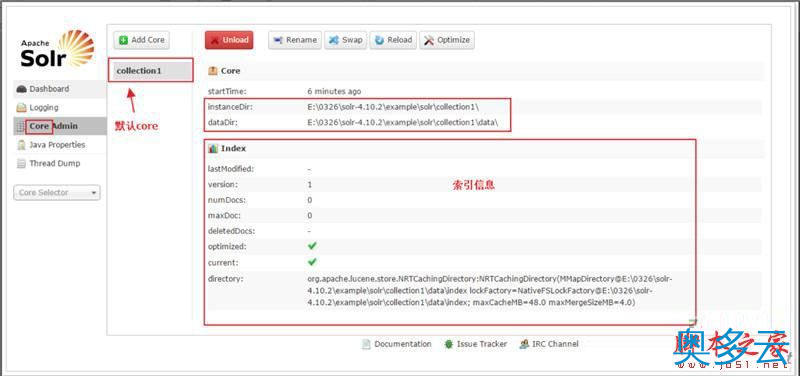Viewport: 800px width, 376px height.
Task: Click the maxDoc label
Action: (x=223, y=215)
